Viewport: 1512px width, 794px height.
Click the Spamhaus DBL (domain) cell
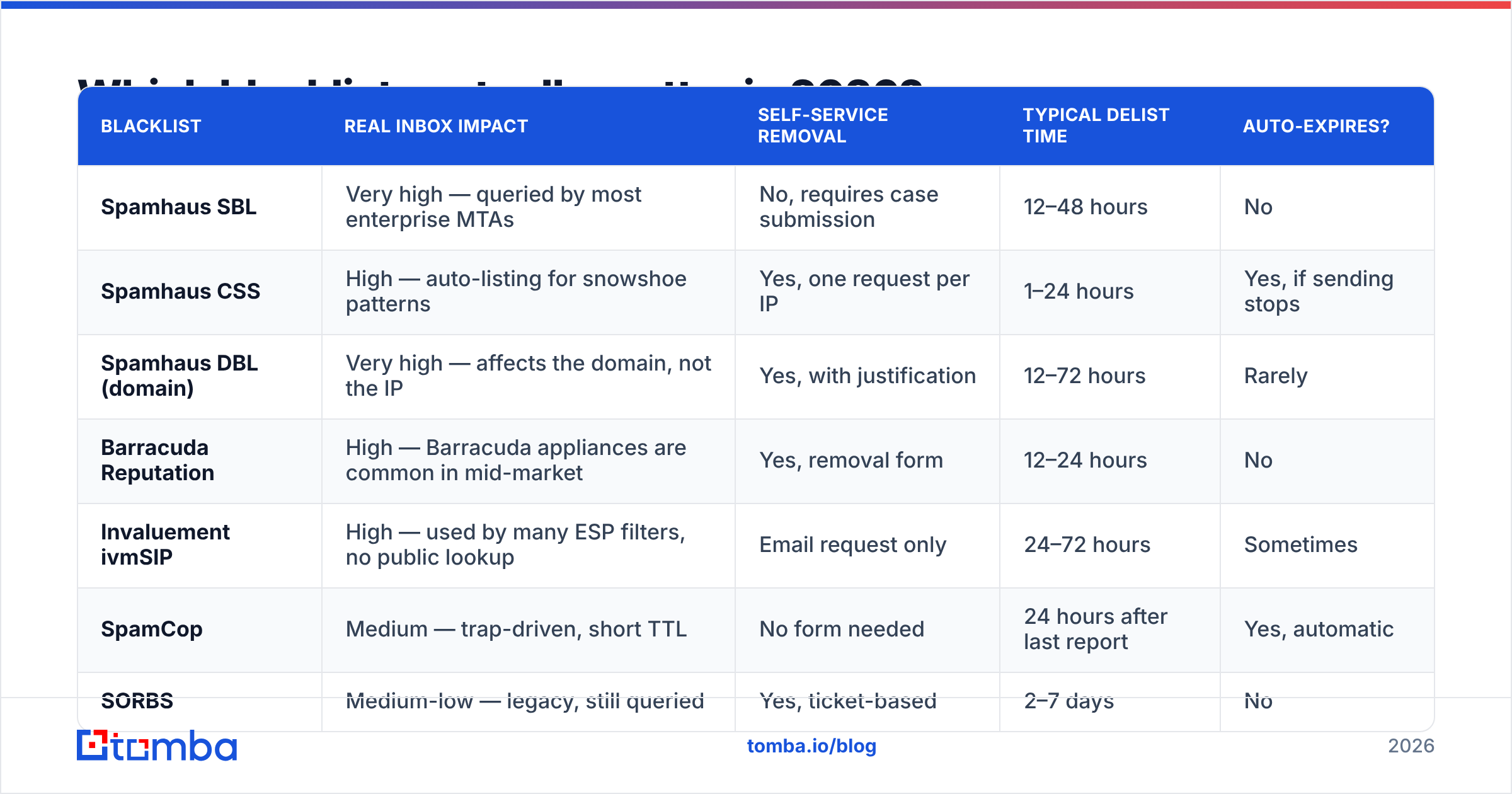coord(179,376)
